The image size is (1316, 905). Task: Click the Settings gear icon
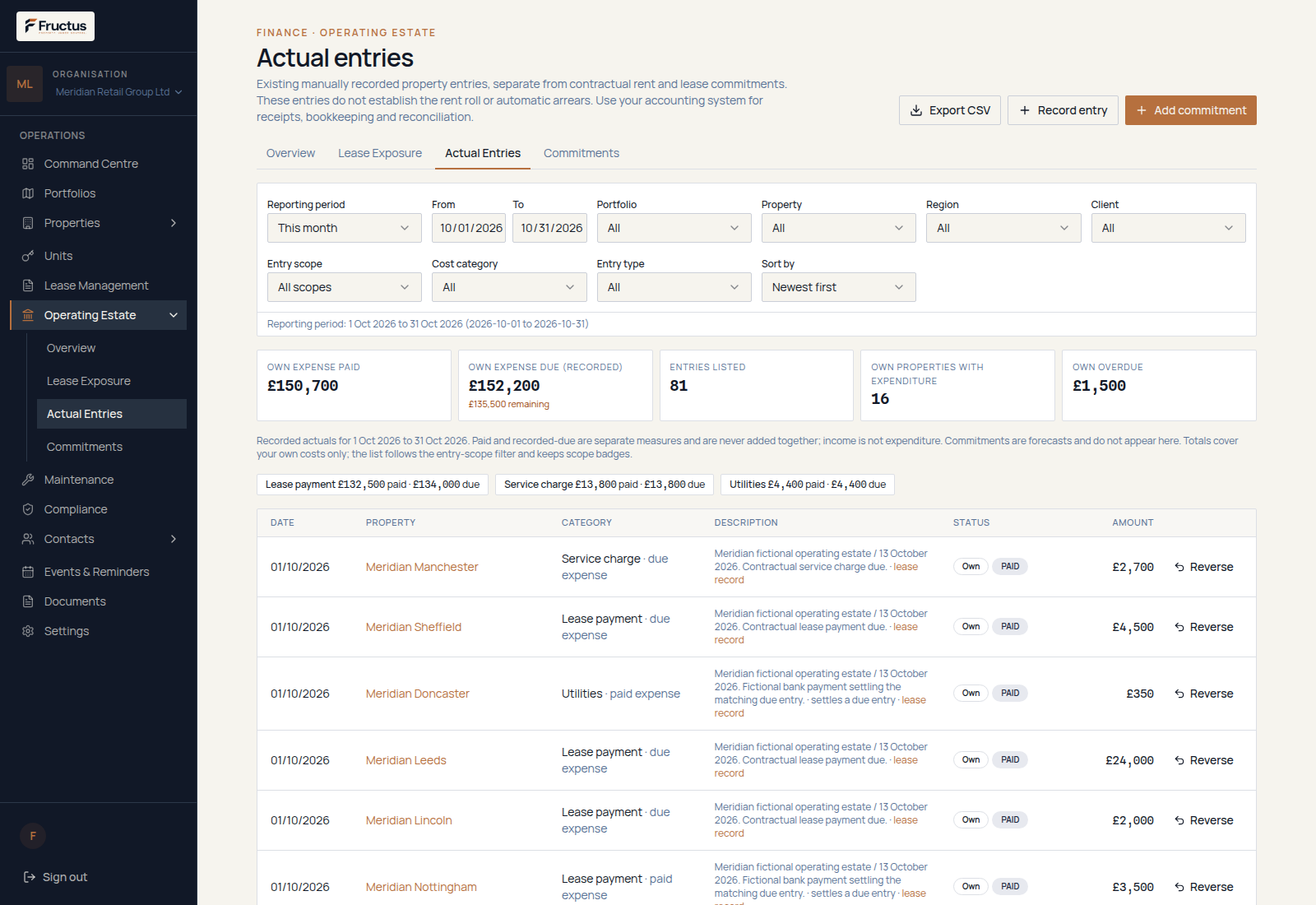[28, 631]
